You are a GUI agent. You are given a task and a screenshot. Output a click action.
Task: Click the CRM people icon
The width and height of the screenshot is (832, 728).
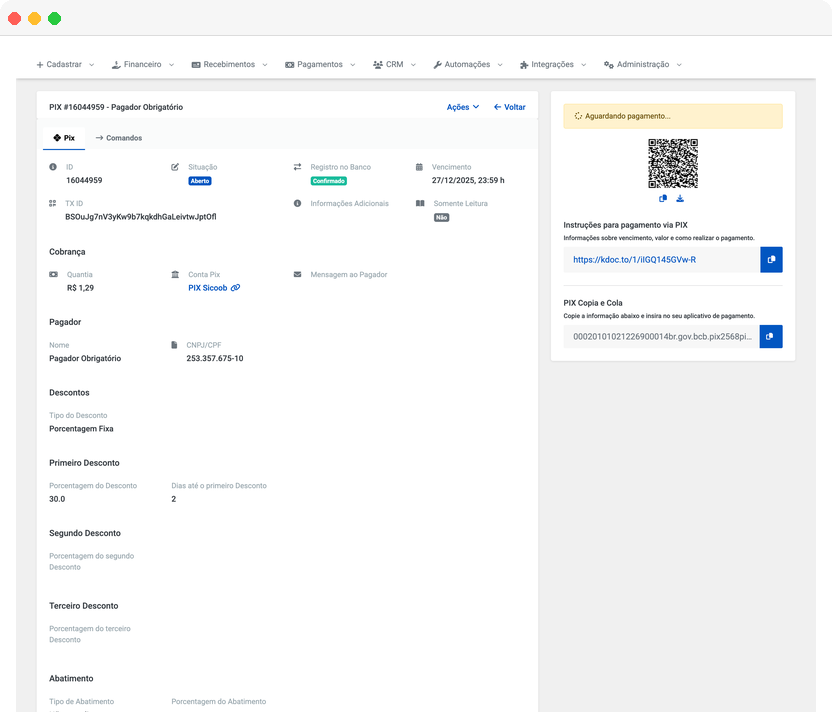coord(378,65)
